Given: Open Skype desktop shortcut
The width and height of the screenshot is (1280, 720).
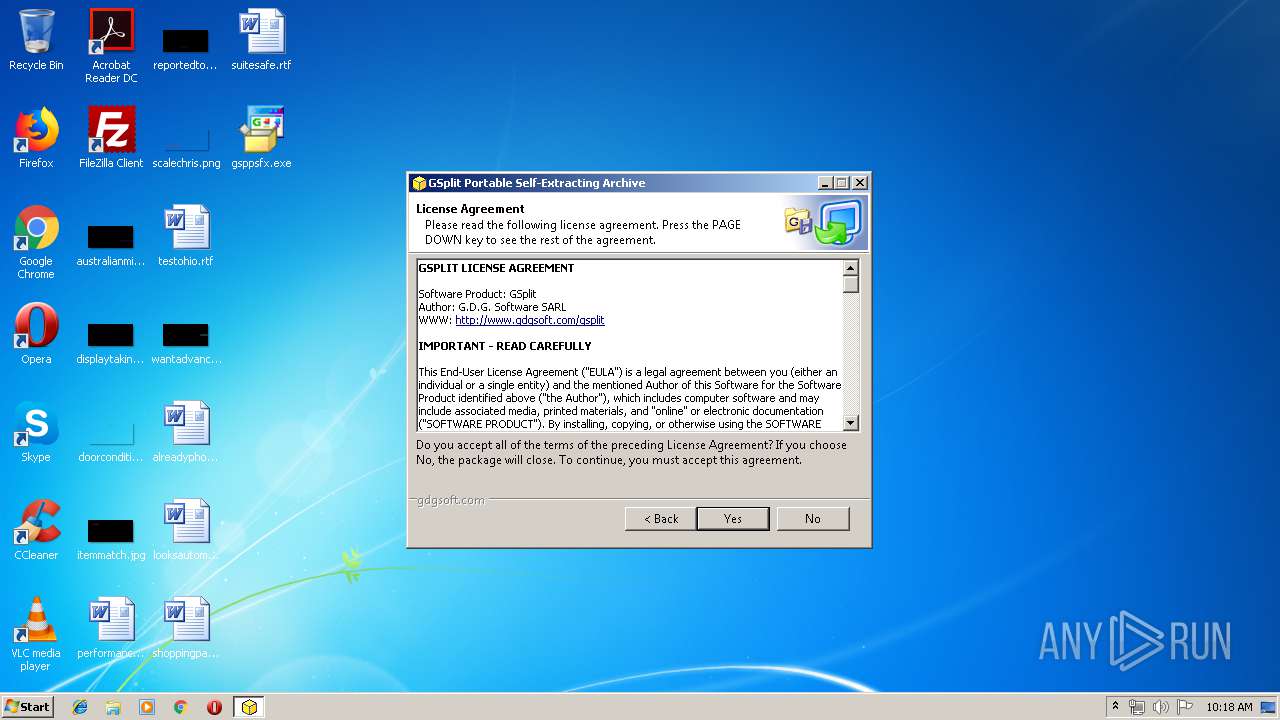Looking at the screenshot, I should [36, 432].
